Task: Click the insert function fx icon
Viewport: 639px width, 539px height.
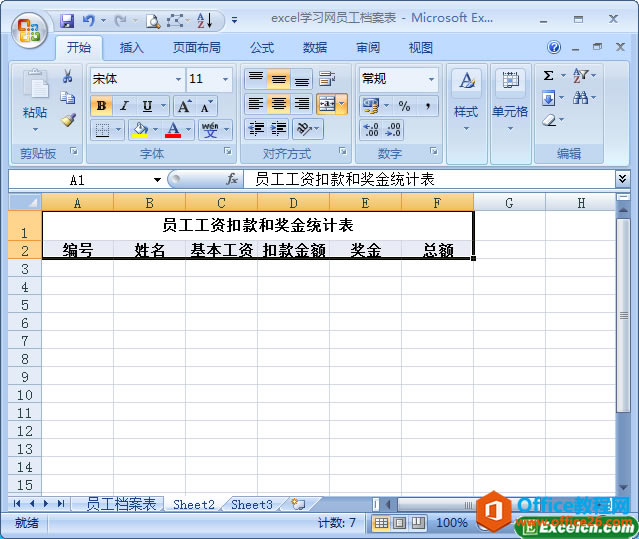Action: click(232, 179)
